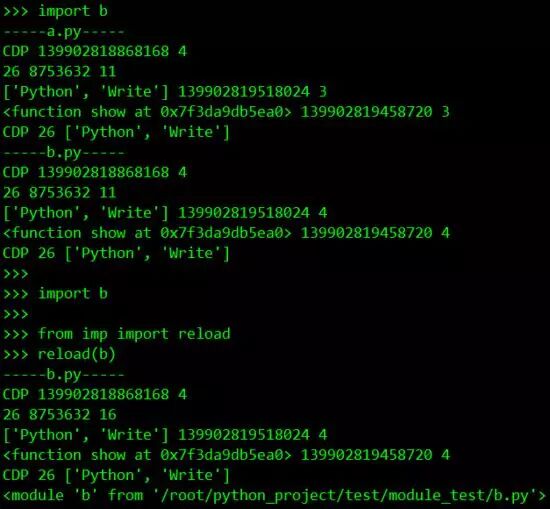
Task: Click the '-----b.py-----' line after reload
Action: [64, 375]
